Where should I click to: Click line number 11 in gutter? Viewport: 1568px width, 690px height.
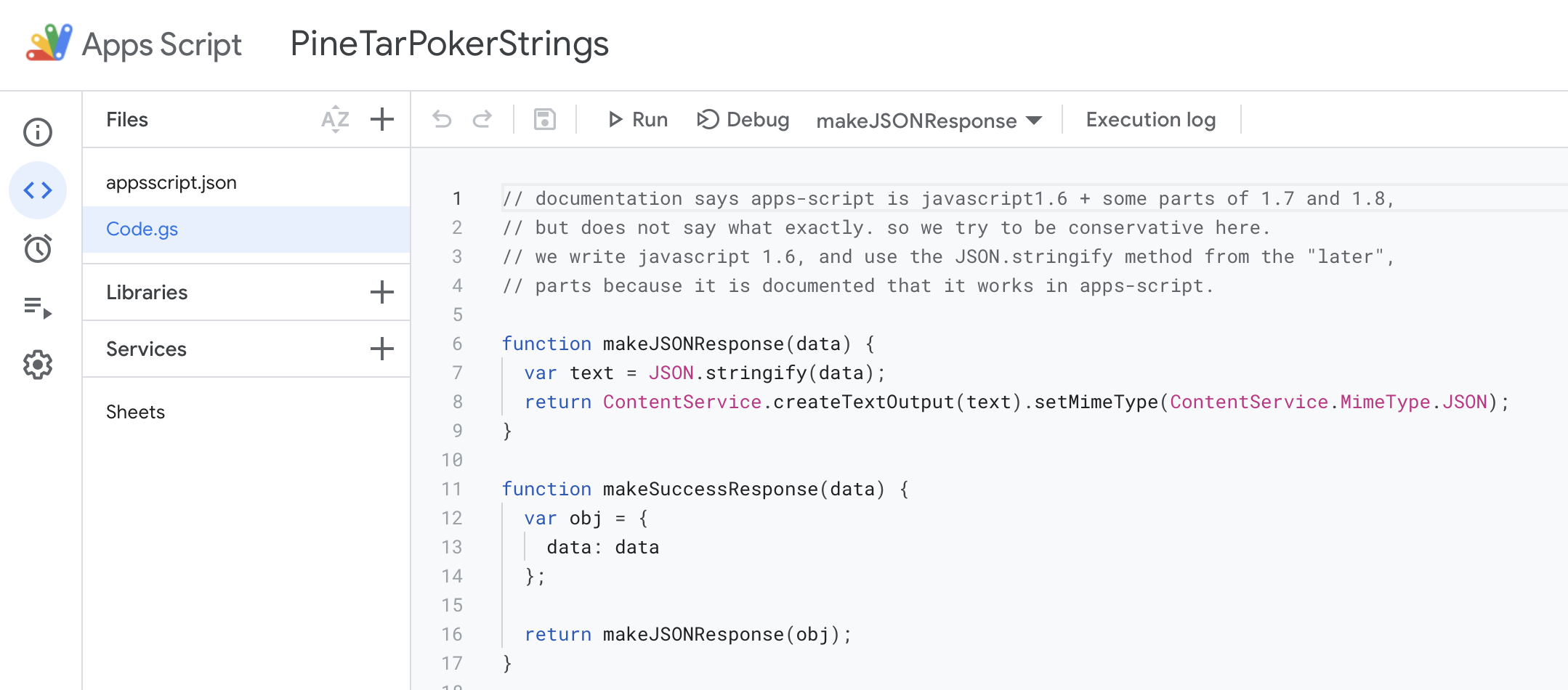point(452,489)
